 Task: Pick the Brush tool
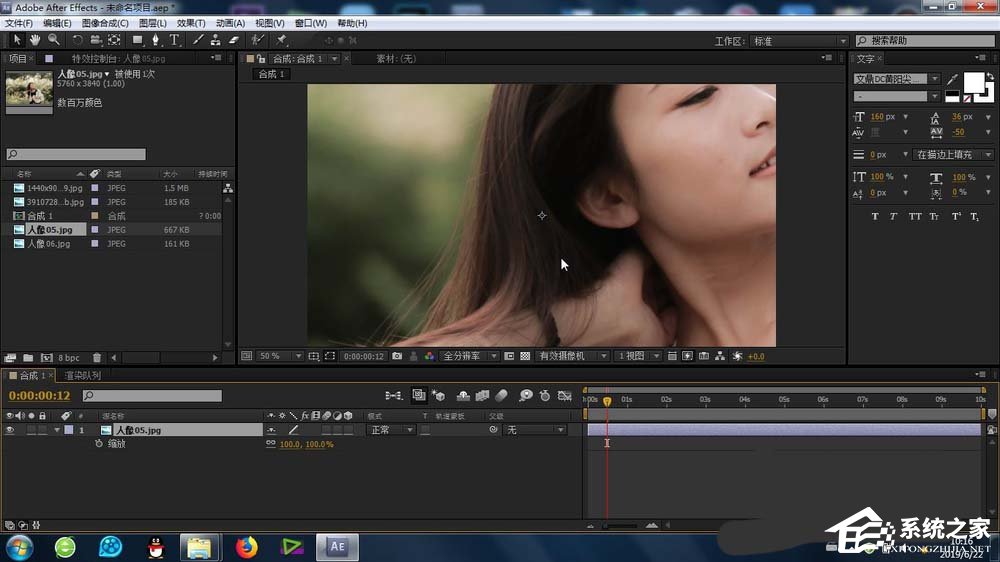click(198, 40)
